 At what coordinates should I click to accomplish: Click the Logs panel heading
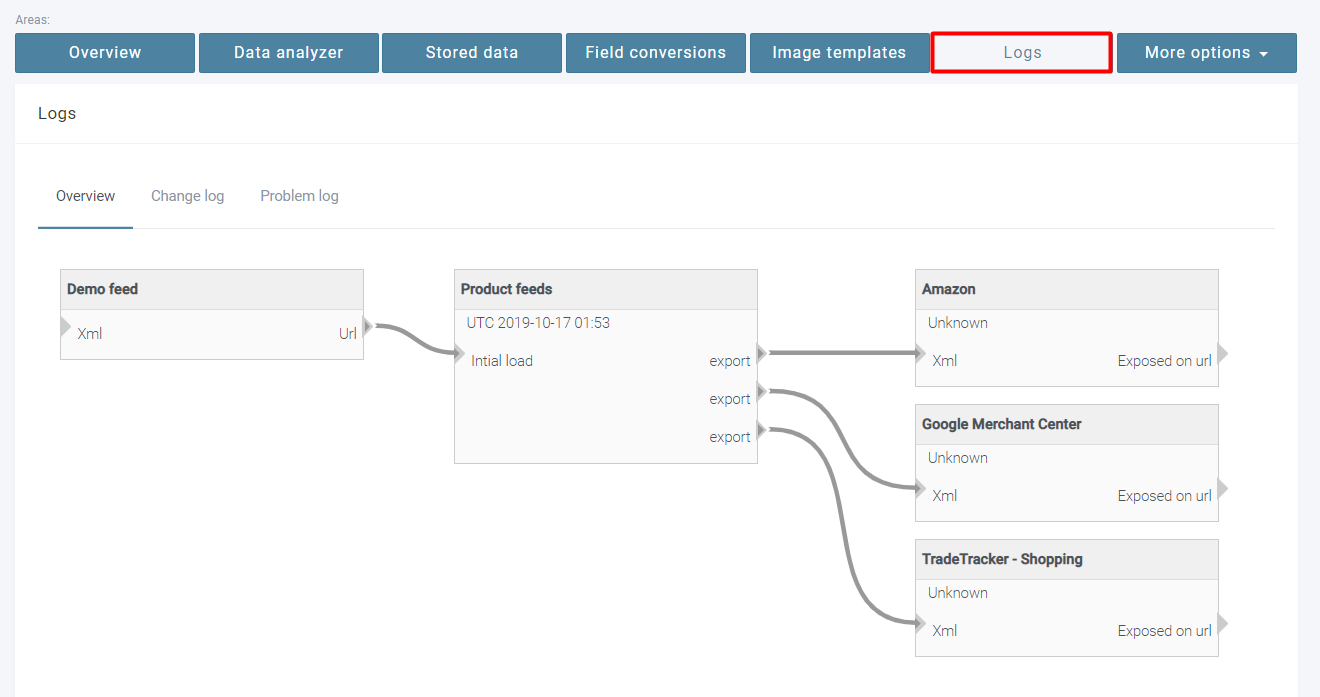[57, 113]
